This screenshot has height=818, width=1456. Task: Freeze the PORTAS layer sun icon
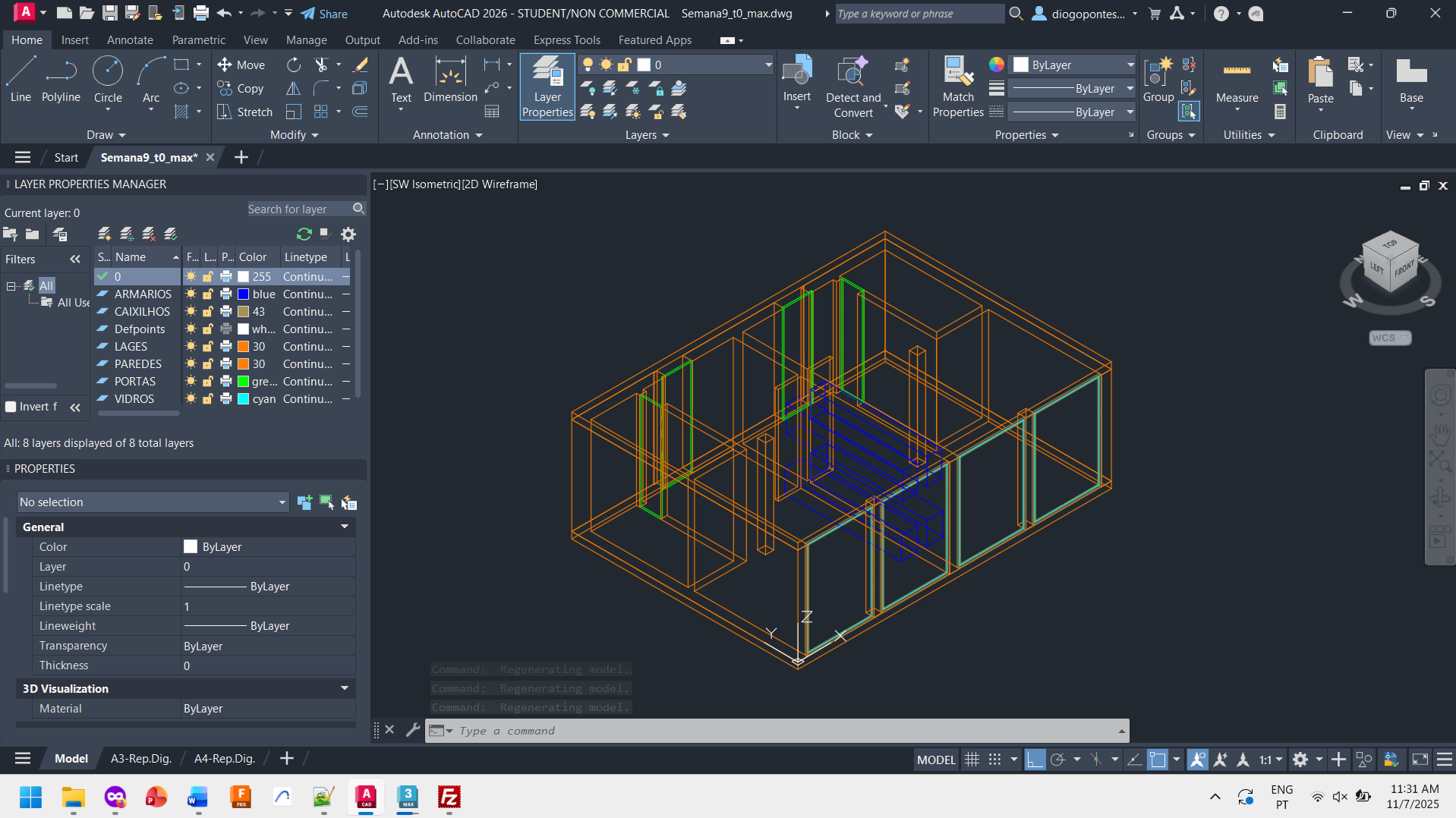pyautogui.click(x=191, y=382)
